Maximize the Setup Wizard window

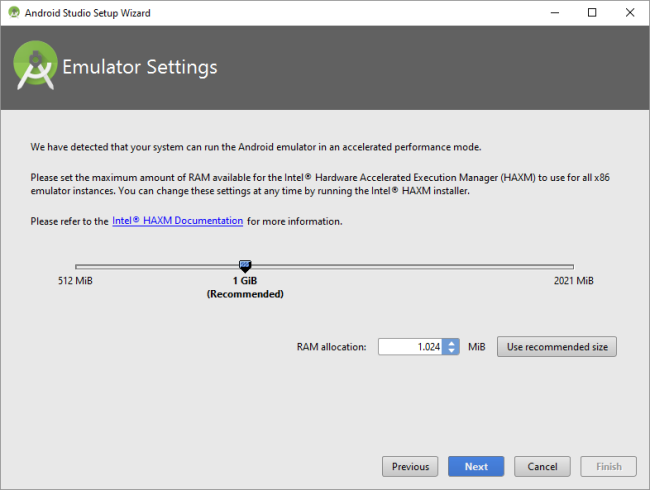pos(592,12)
